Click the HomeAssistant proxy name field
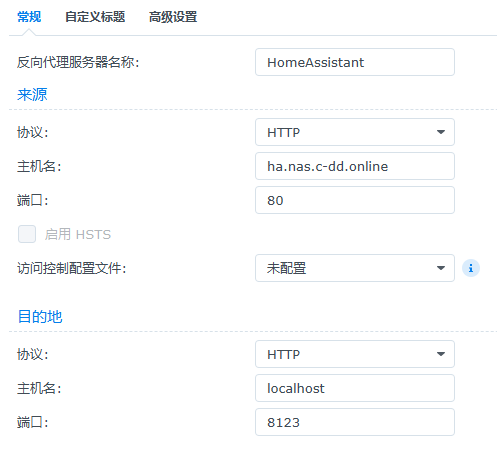Viewport: 497px width, 456px height. (x=355, y=62)
